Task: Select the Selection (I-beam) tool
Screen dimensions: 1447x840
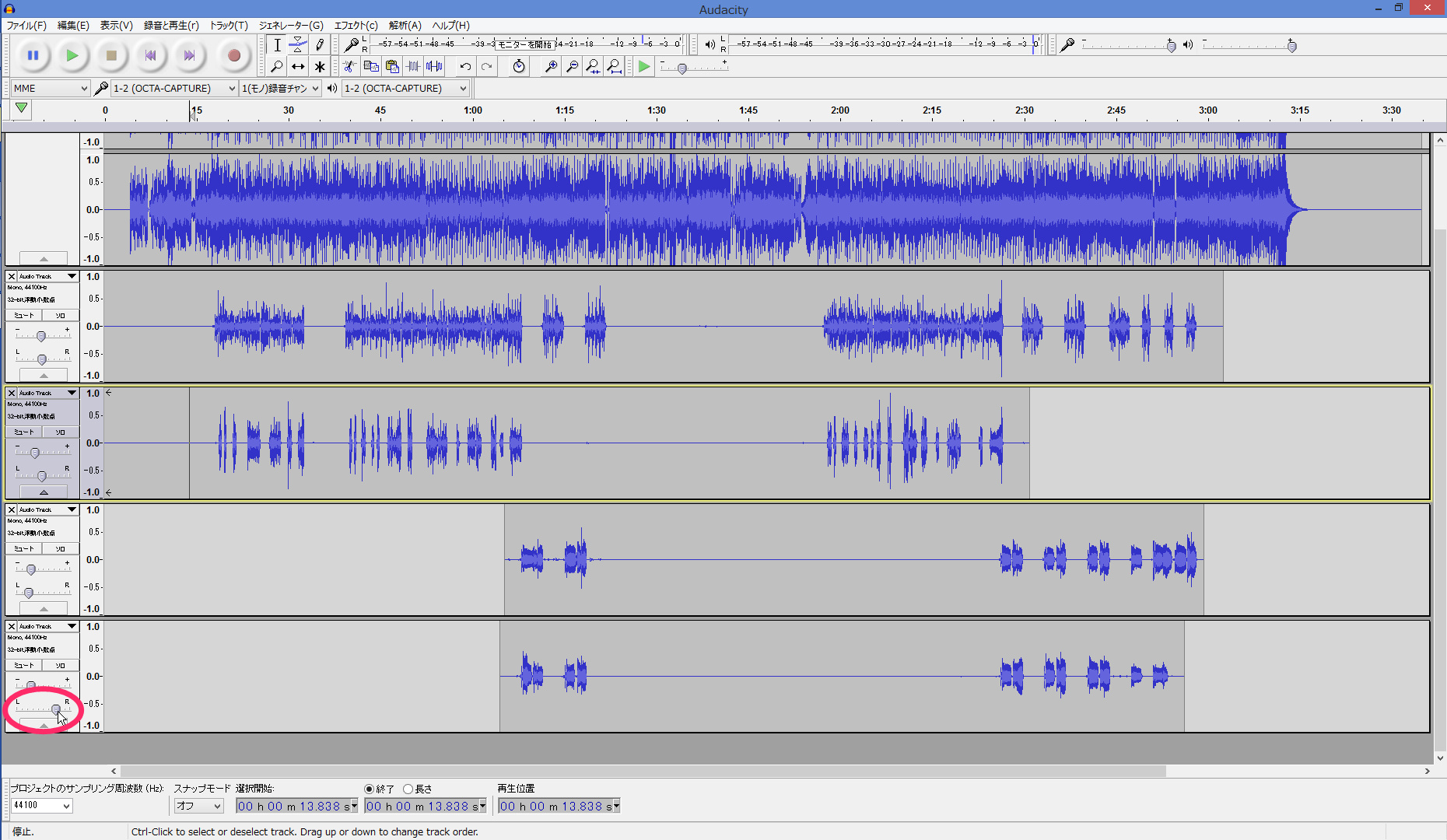Action: tap(277, 45)
